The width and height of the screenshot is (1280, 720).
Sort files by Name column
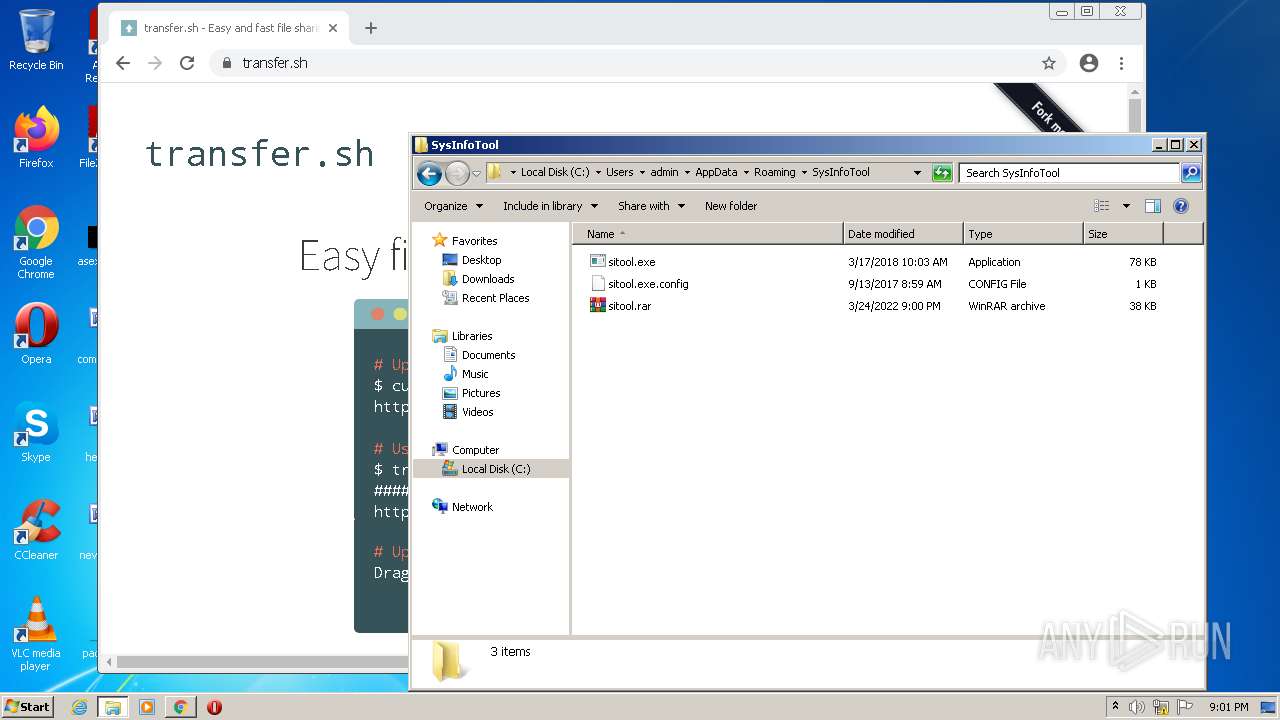708,234
